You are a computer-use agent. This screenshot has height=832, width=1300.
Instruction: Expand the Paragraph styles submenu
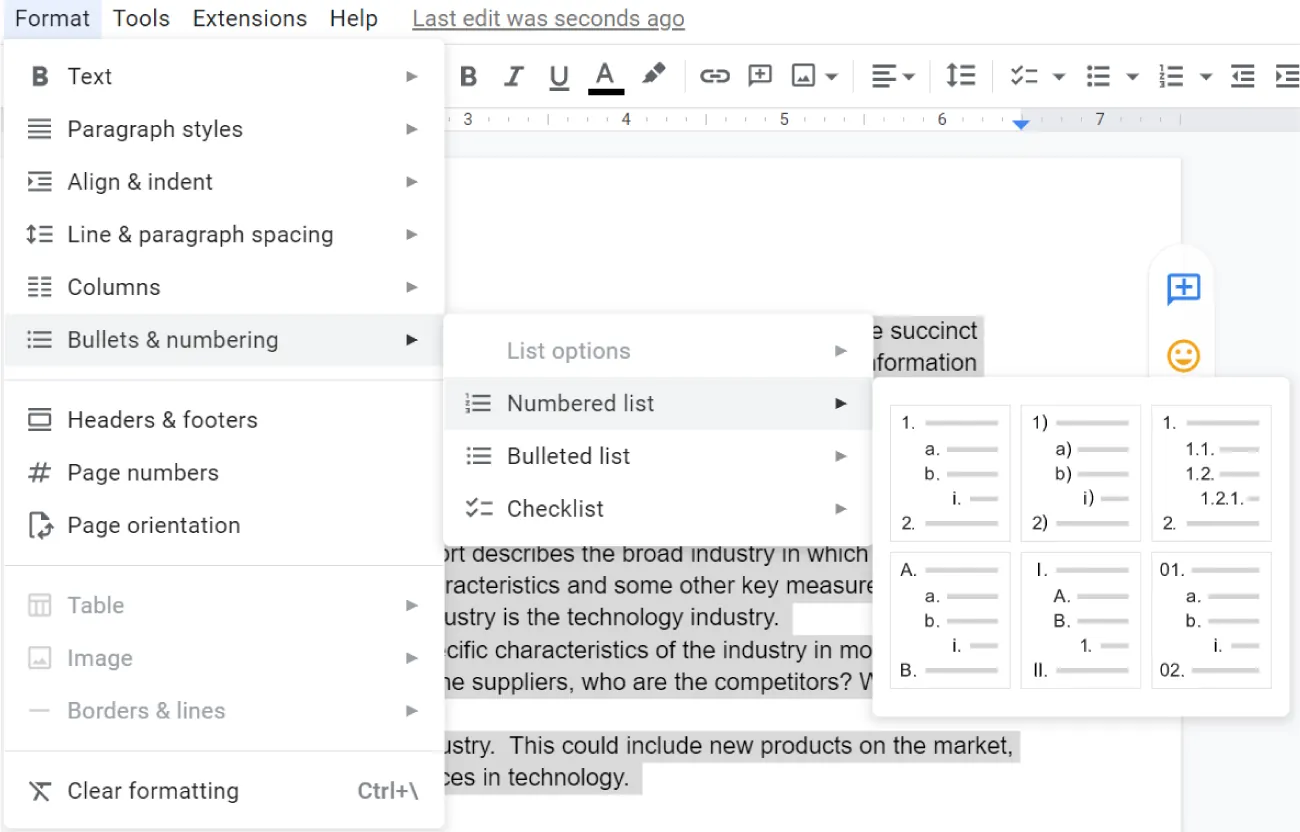pos(155,128)
